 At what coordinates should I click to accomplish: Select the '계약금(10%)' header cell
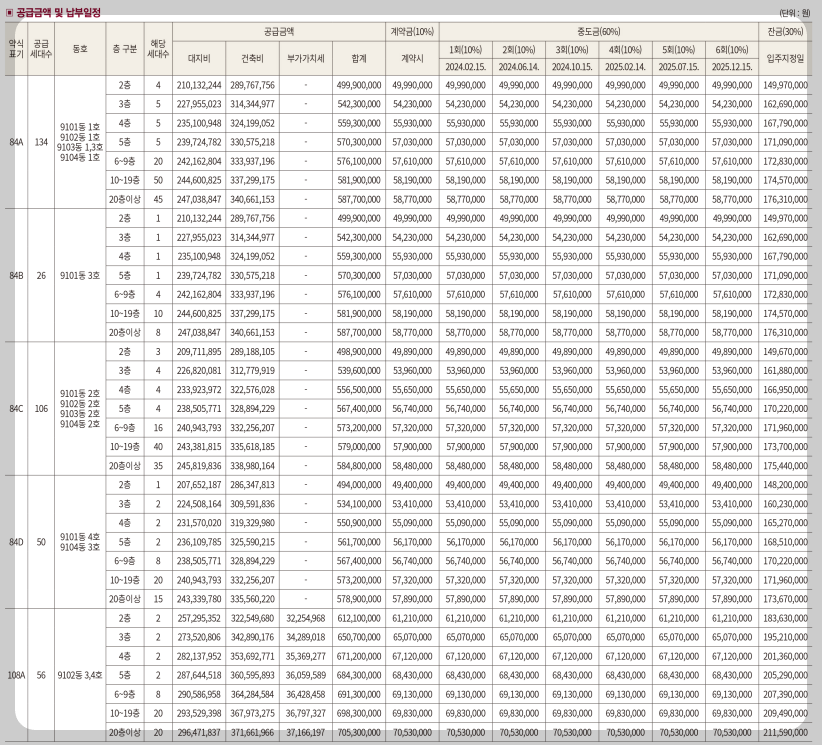[413, 31]
